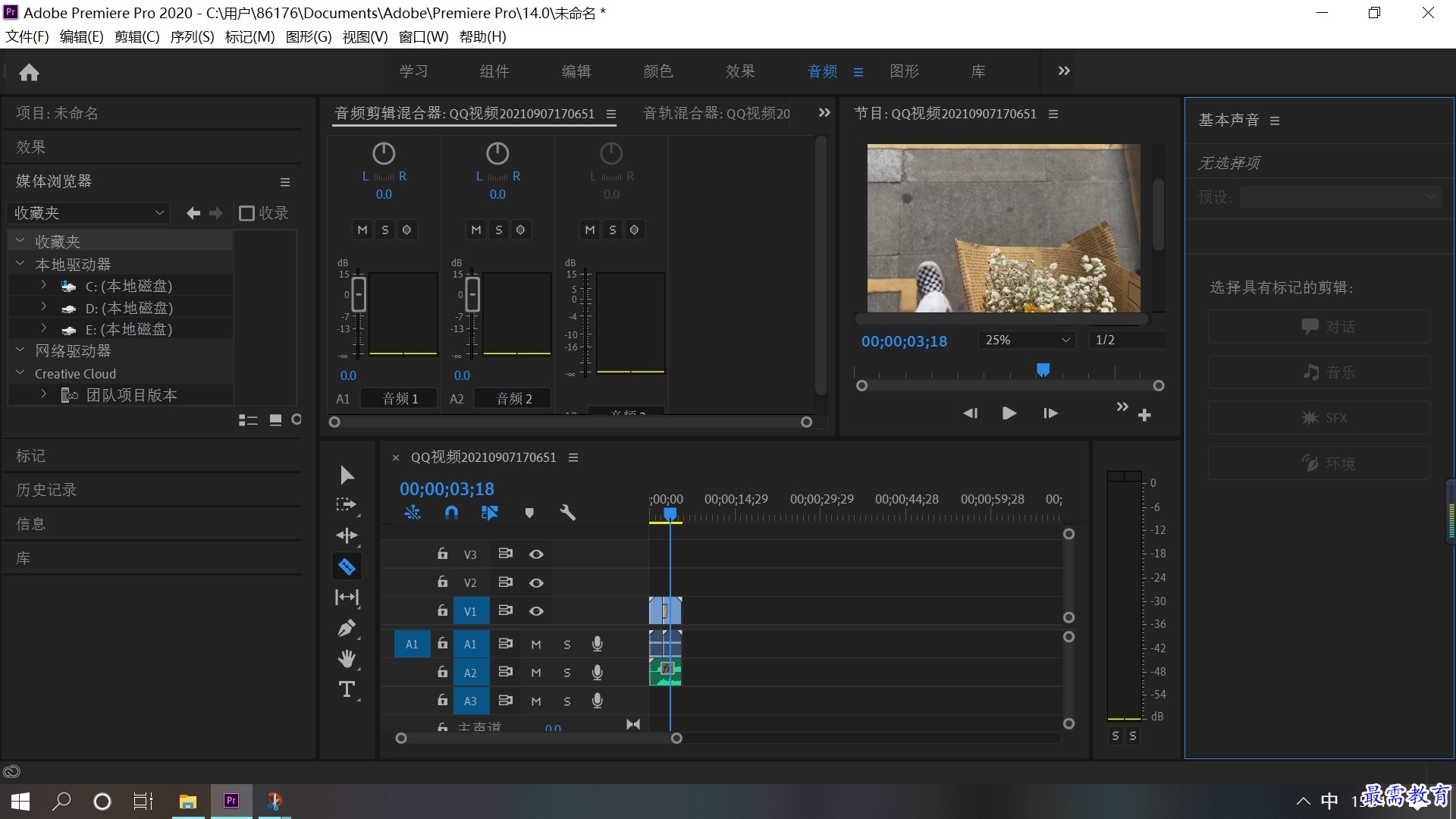
Task: Toggle Snap in timeline magnet icon
Action: coord(451,513)
